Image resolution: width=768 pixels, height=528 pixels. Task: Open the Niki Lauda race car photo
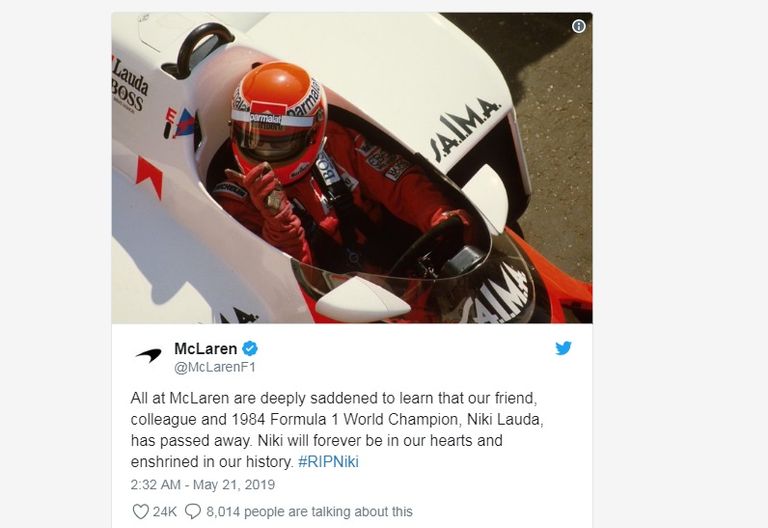coord(352,168)
